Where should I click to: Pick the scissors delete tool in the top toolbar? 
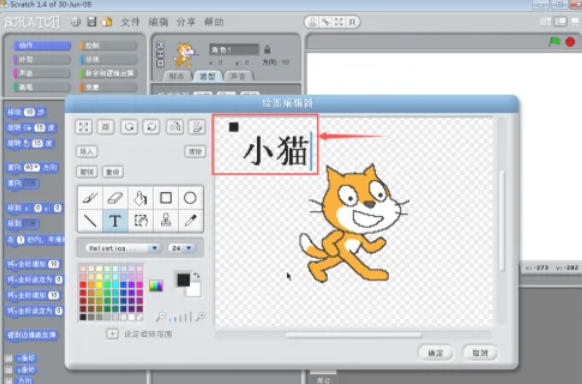(x=326, y=22)
